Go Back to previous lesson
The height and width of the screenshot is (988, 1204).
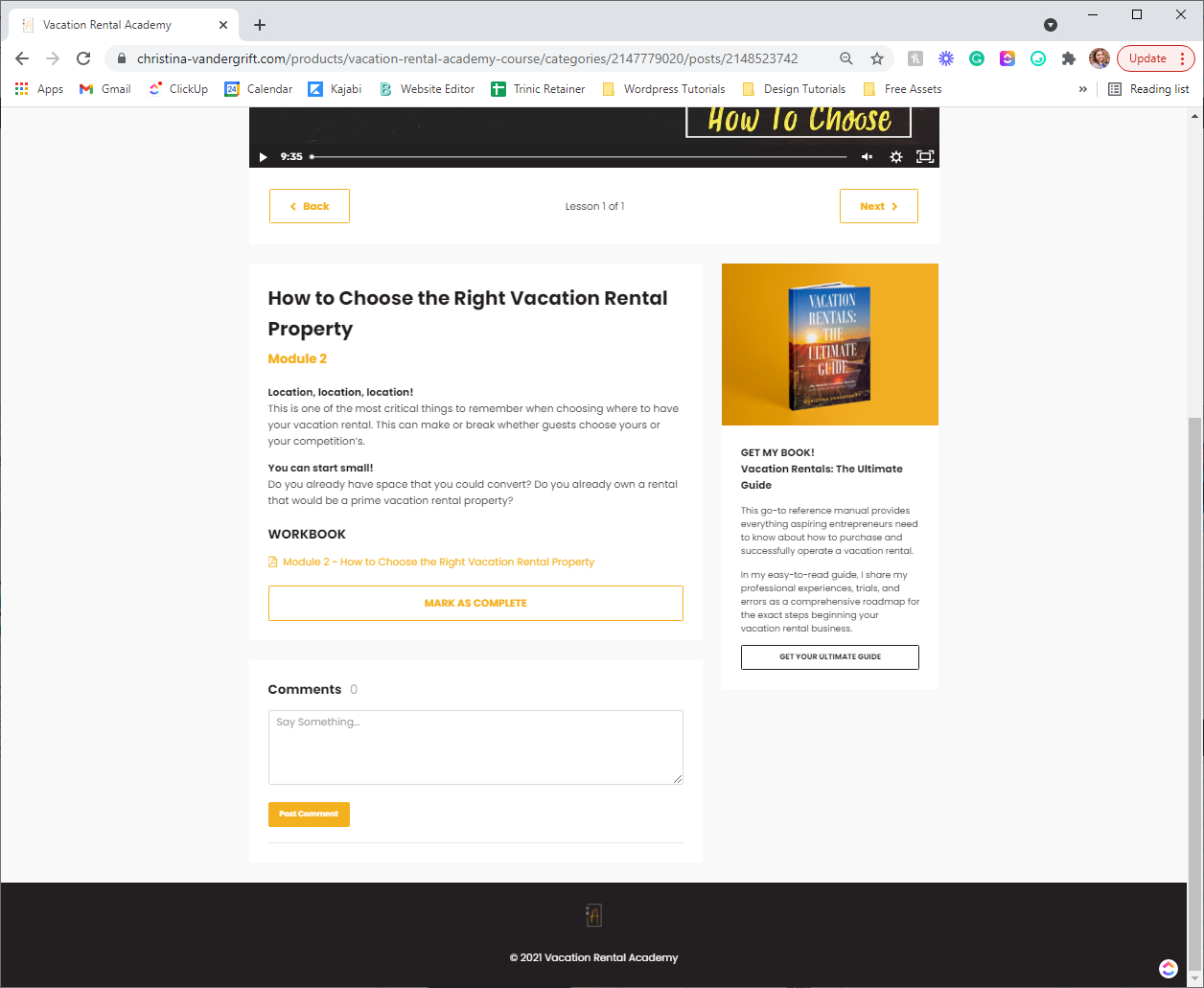[x=310, y=206]
